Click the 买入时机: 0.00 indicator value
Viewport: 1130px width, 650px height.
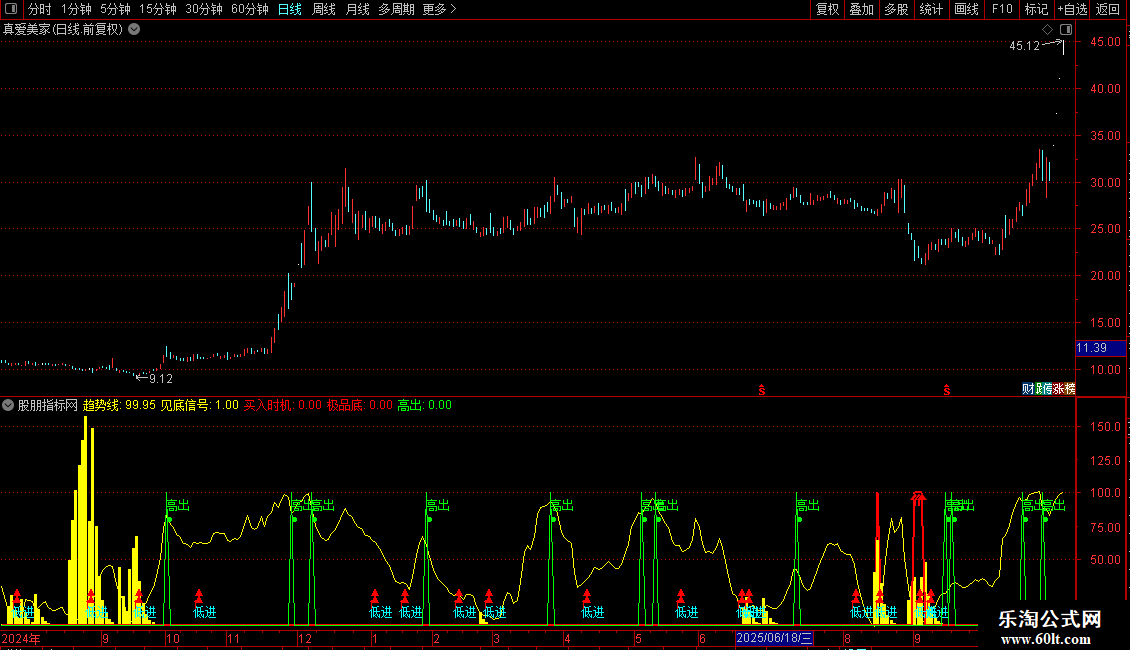coord(282,405)
